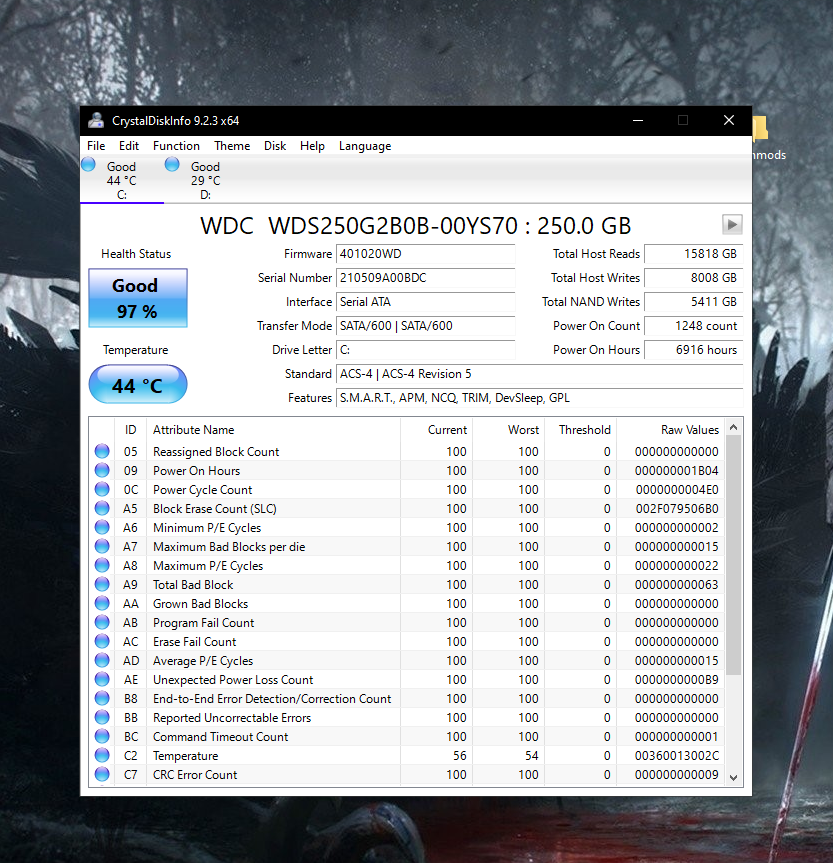The height and width of the screenshot is (863, 833).
Task: Click the status orb for Maximum Bad Blocks per die
Action: (x=102, y=547)
